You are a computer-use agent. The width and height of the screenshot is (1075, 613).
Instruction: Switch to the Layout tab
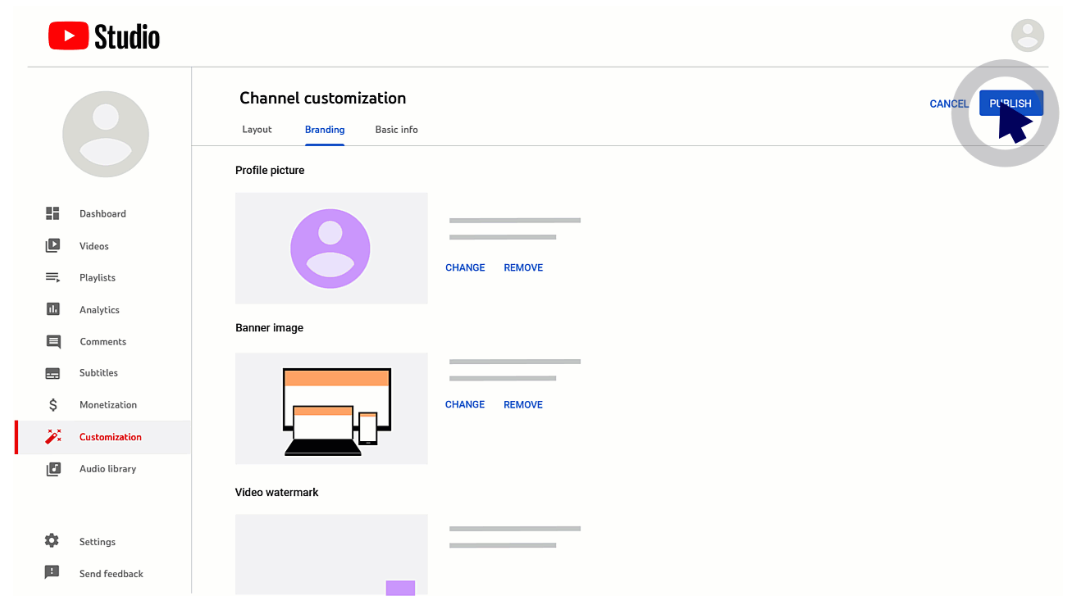pos(257,130)
